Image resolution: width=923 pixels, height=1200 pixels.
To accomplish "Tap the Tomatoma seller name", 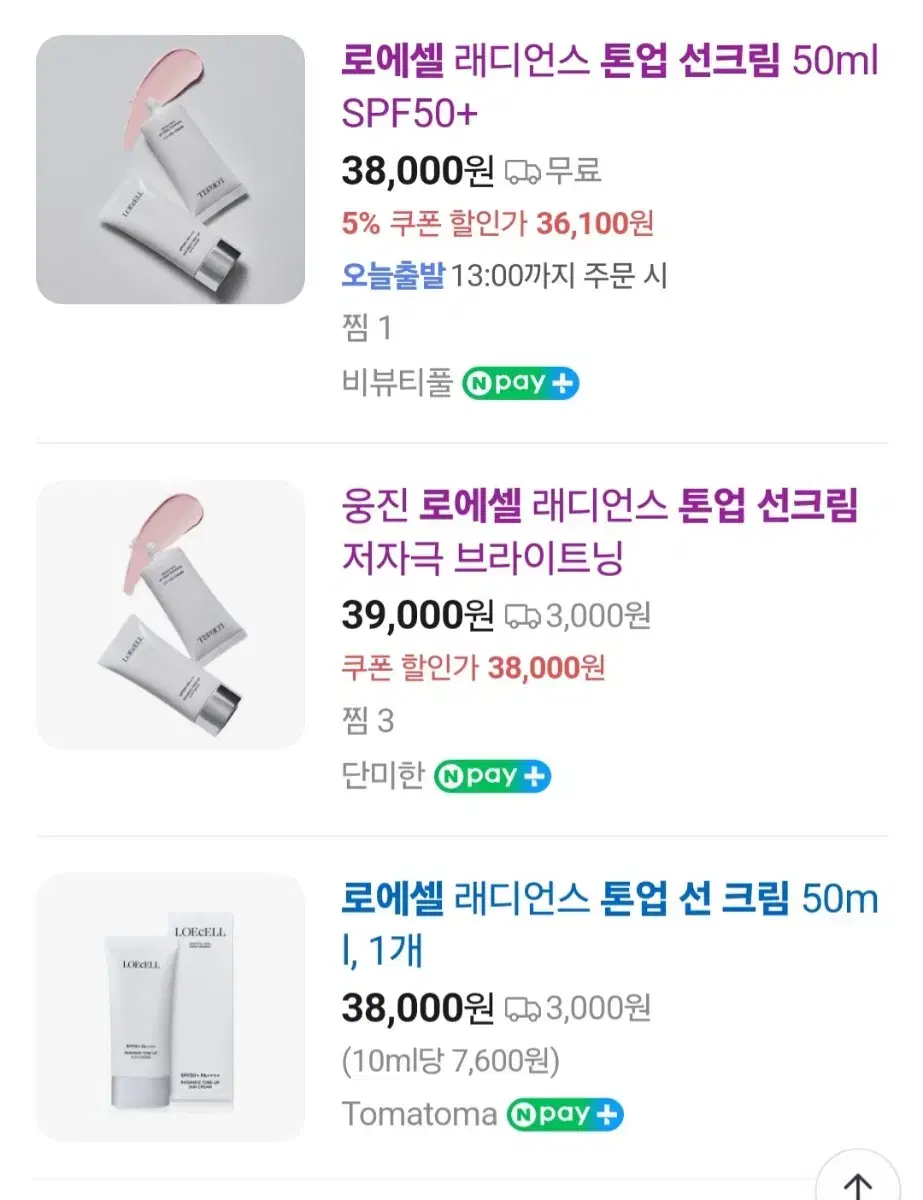I will 419,1115.
